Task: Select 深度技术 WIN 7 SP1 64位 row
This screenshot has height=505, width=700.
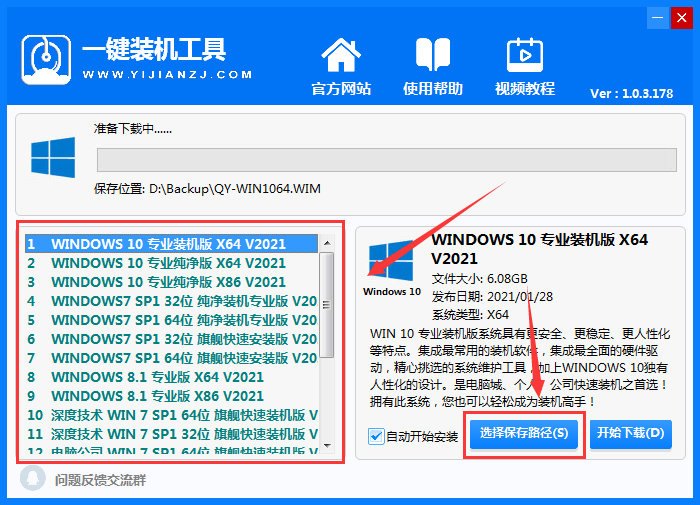Action: pos(171,415)
